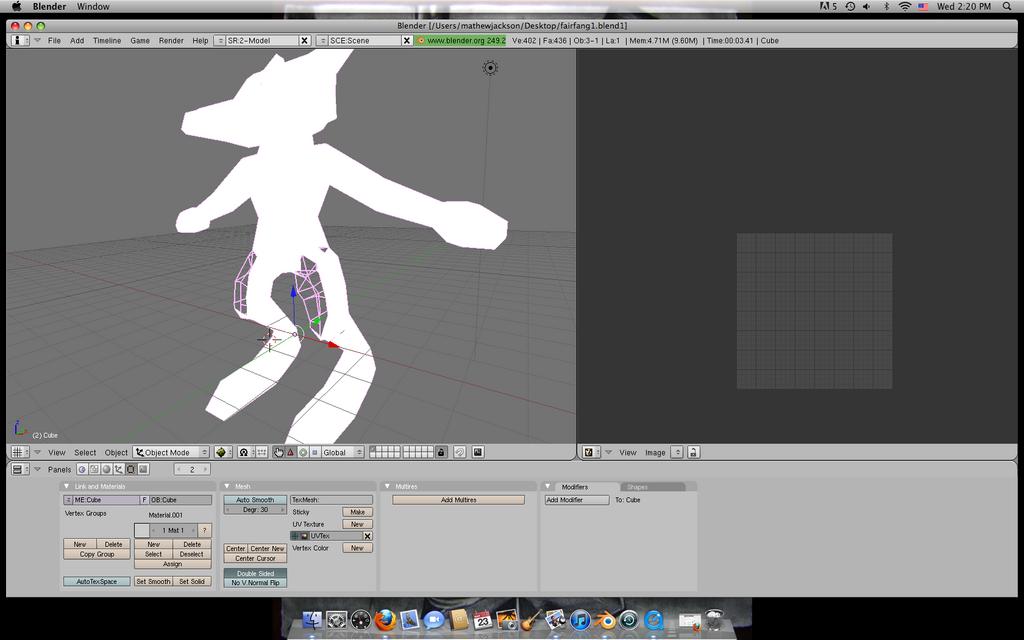
Task: Open the www.blender.org 249.2 link
Action: 461,40
